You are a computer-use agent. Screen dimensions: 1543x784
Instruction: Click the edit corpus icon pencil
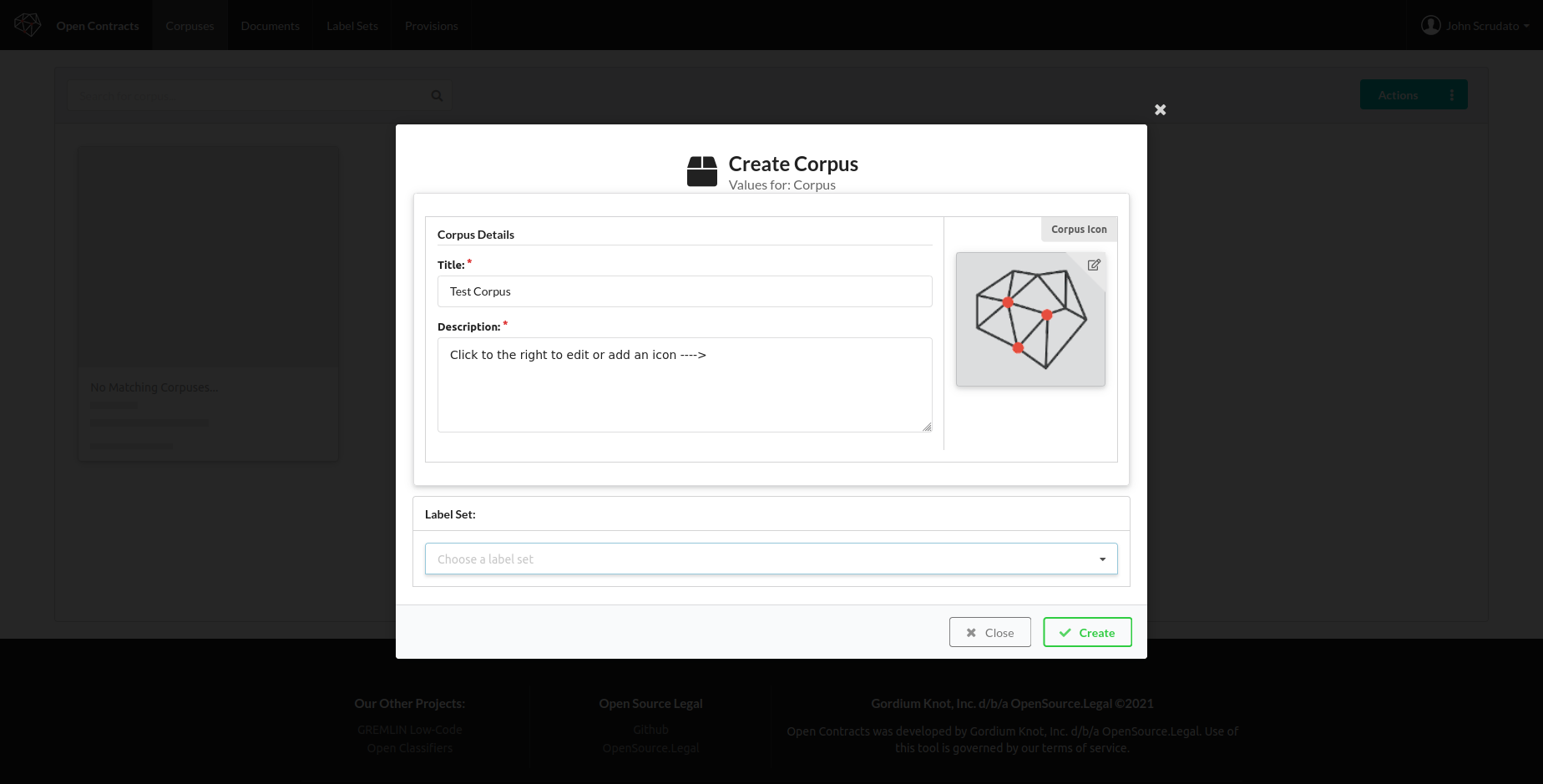point(1094,265)
